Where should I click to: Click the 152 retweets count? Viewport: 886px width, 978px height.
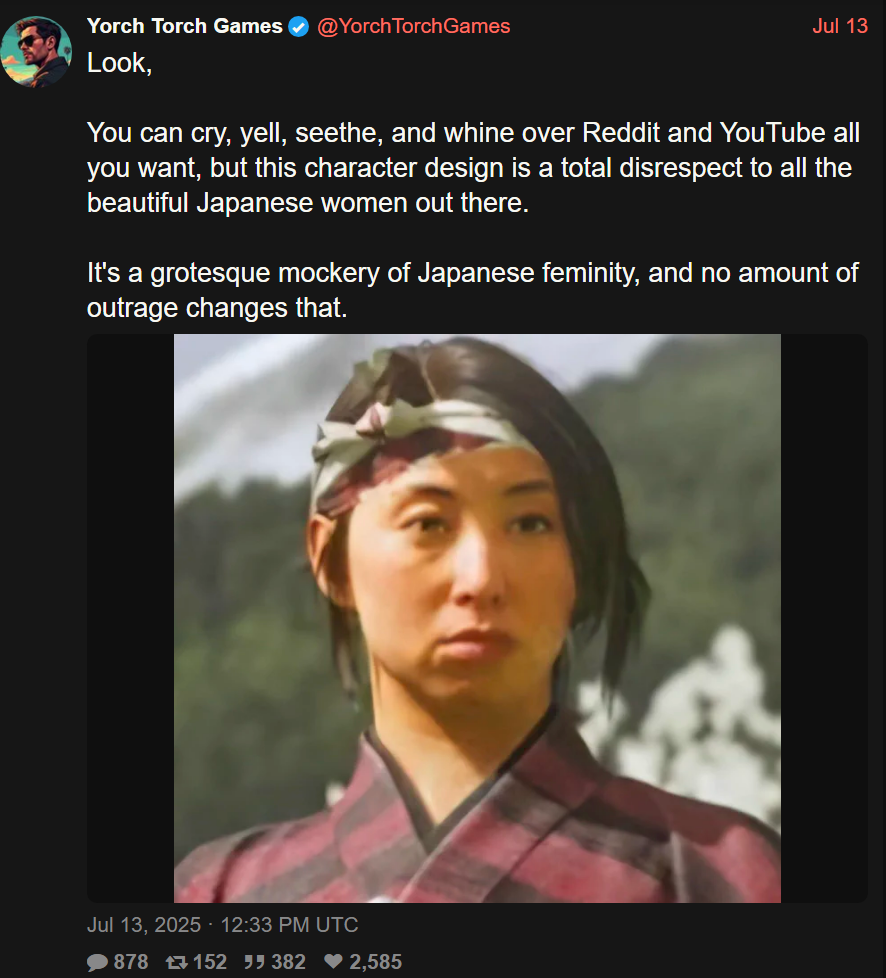tap(210, 962)
